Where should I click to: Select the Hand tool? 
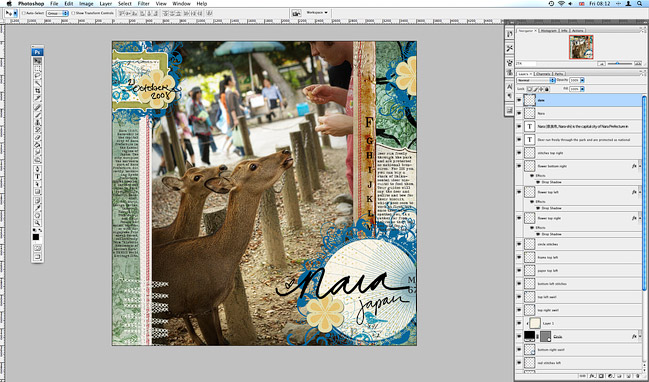pos(37,216)
